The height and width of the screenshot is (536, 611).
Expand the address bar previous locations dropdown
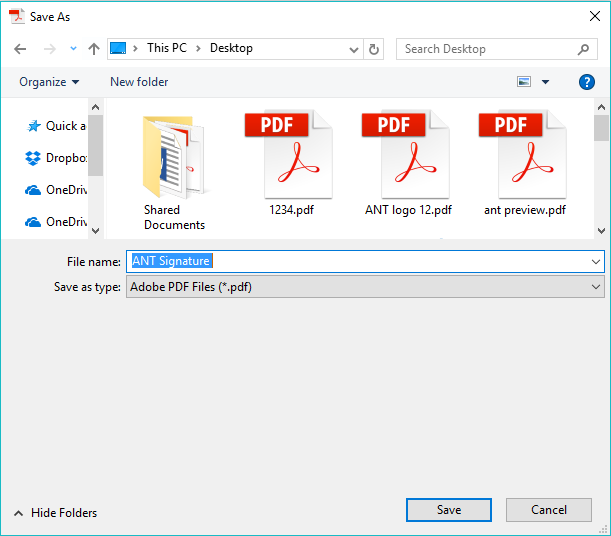pyautogui.click(x=354, y=48)
